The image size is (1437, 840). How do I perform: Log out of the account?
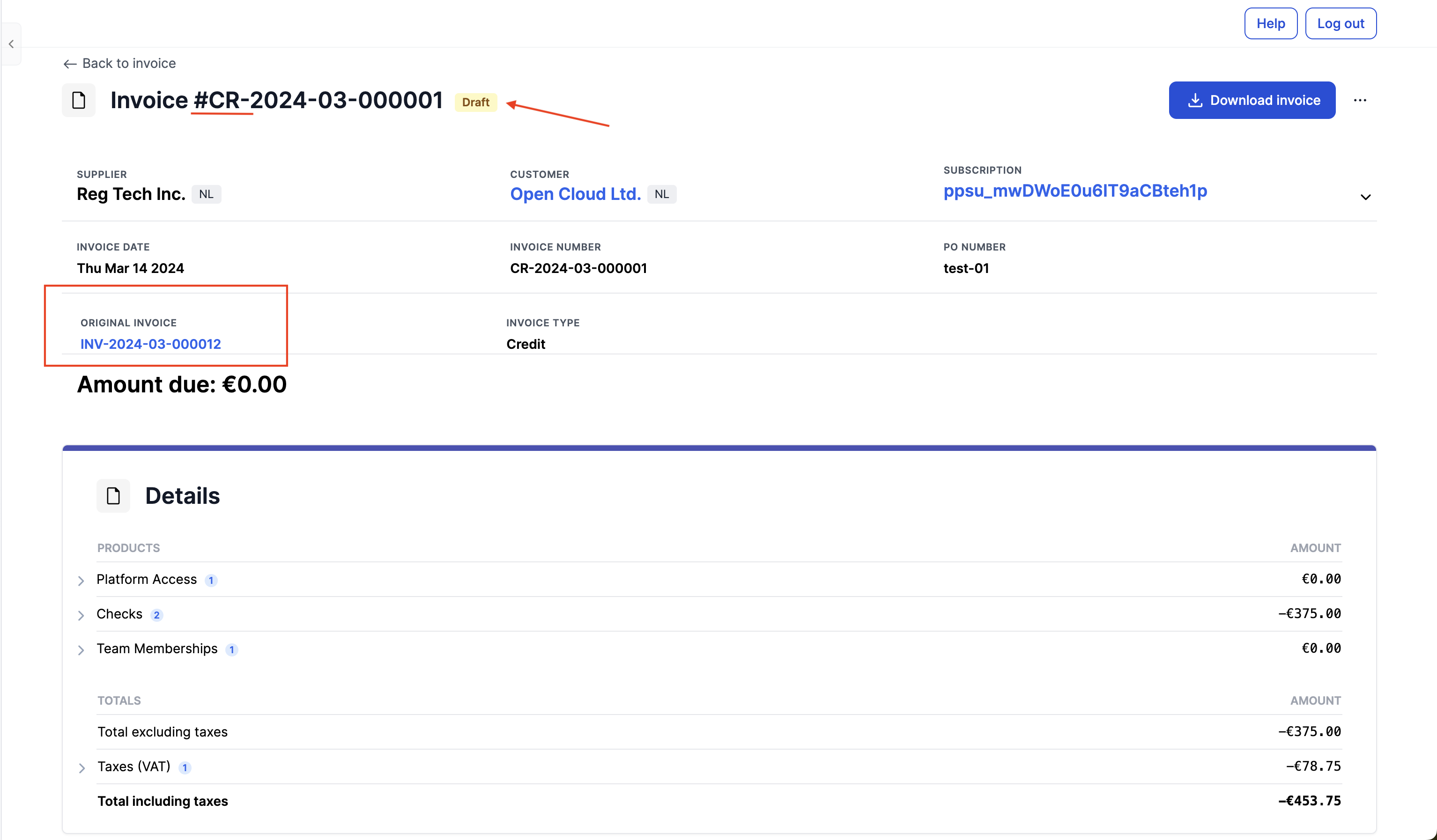point(1340,23)
